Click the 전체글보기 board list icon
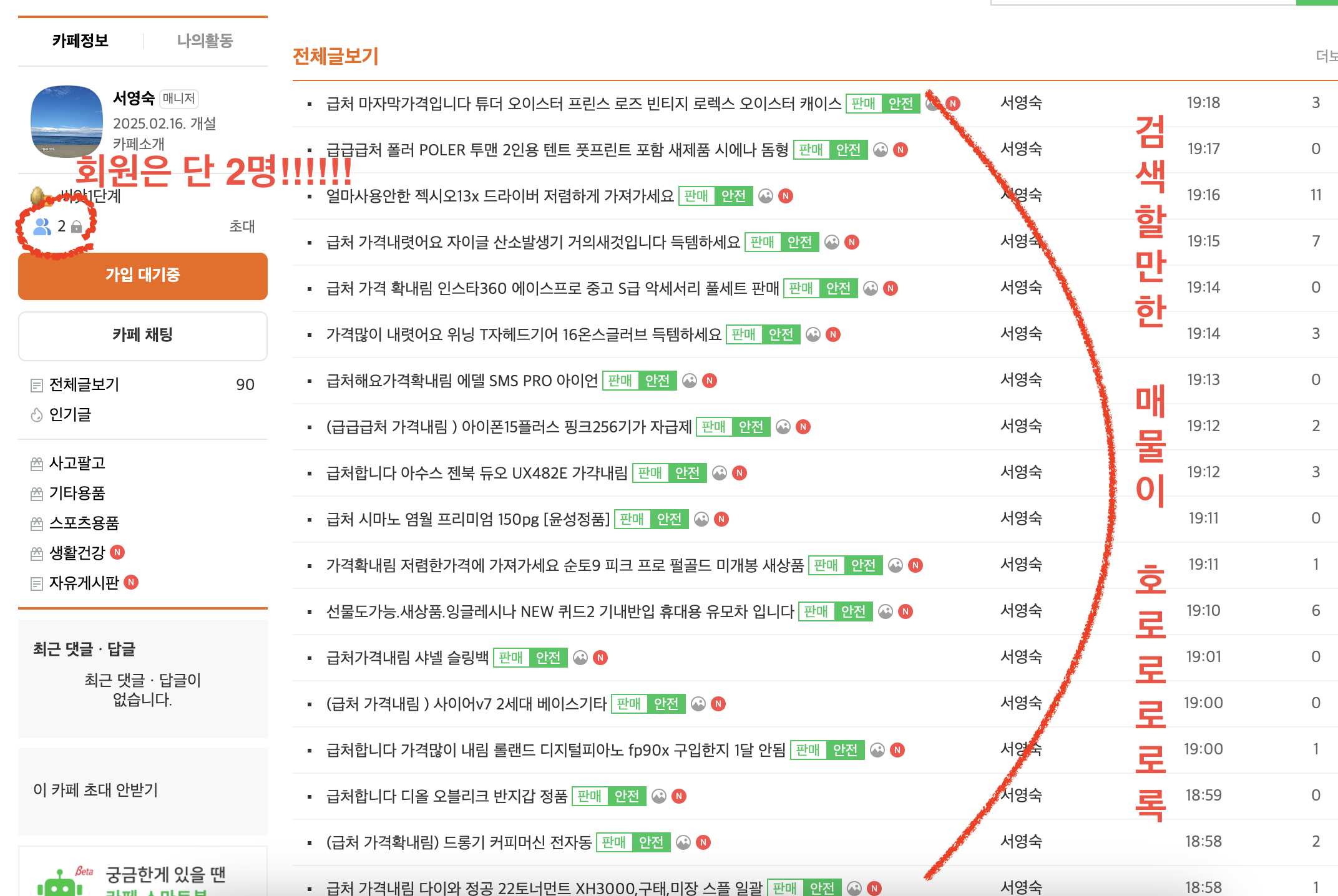Image resolution: width=1338 pixels, height=896 pixels. [37, 385]
